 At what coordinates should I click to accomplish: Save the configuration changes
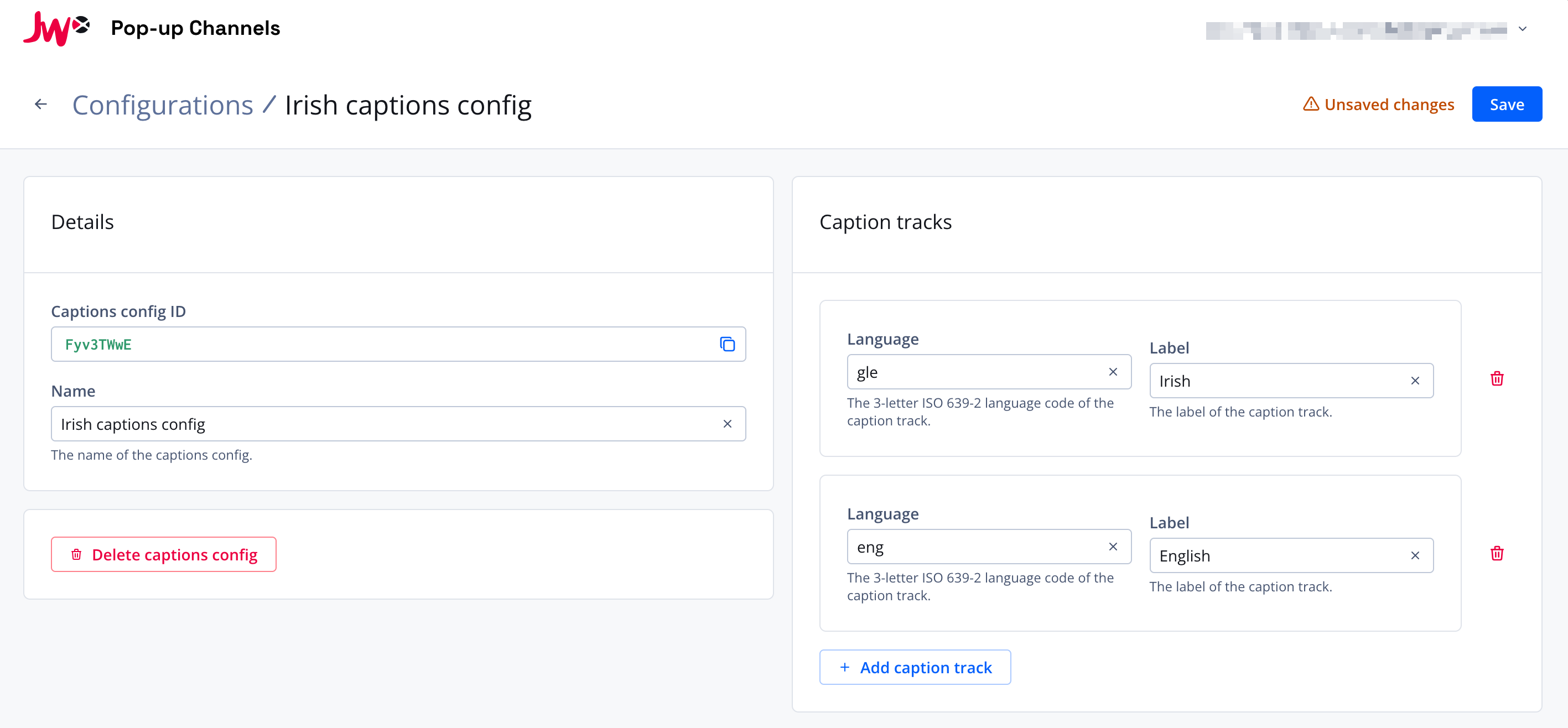pyautogui.click(x=1507, y=104)
